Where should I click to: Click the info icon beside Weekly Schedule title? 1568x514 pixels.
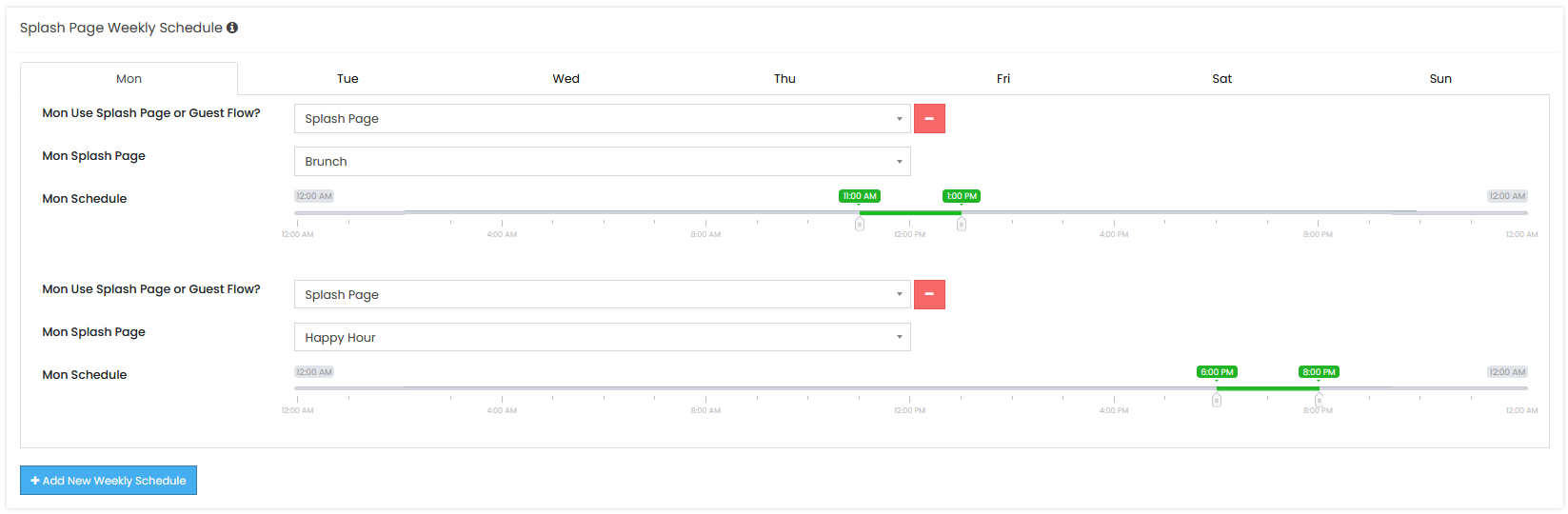click(x=232, y=28)
